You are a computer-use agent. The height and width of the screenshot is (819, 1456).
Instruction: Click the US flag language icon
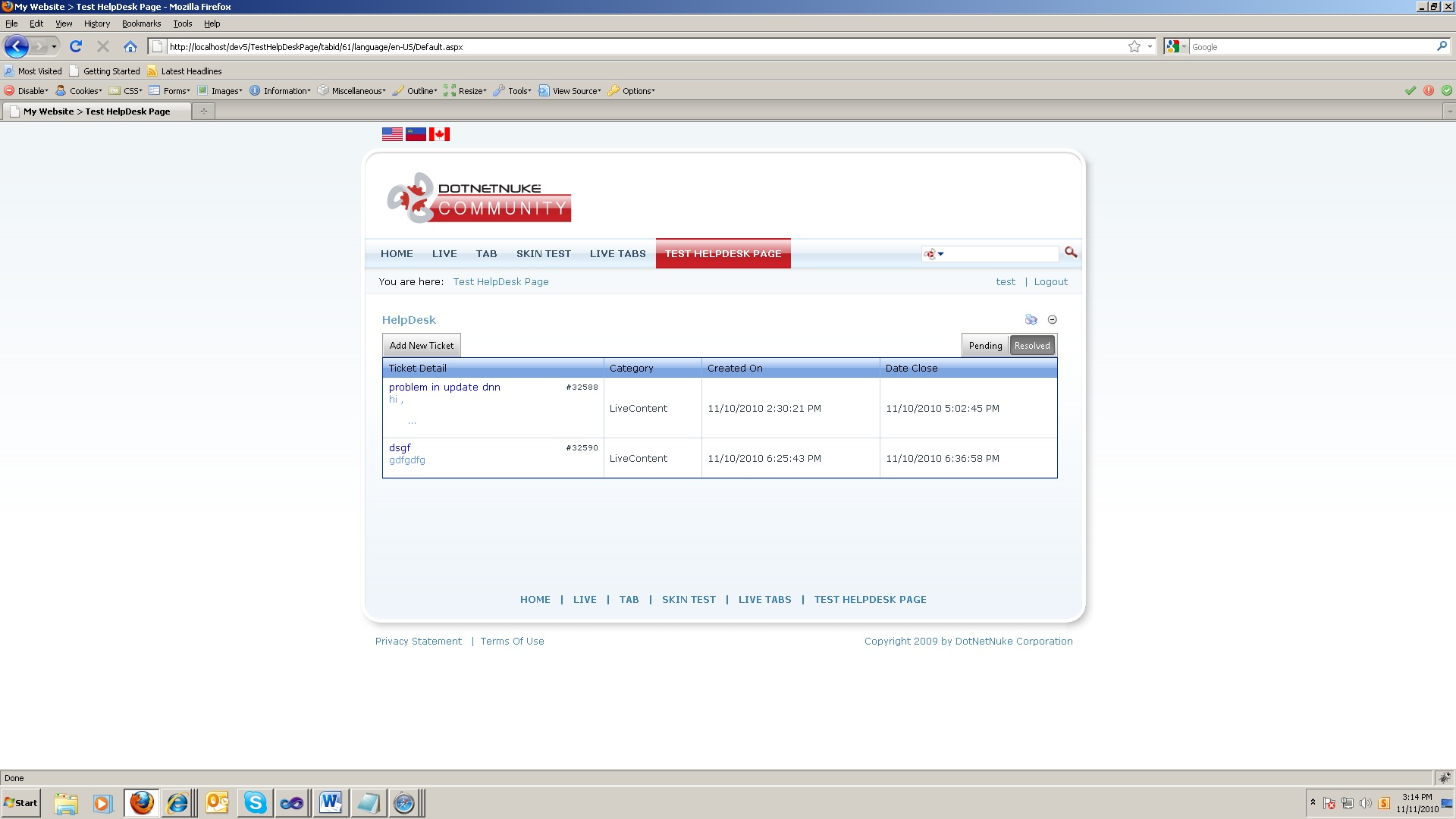click(x=392, y=134)
